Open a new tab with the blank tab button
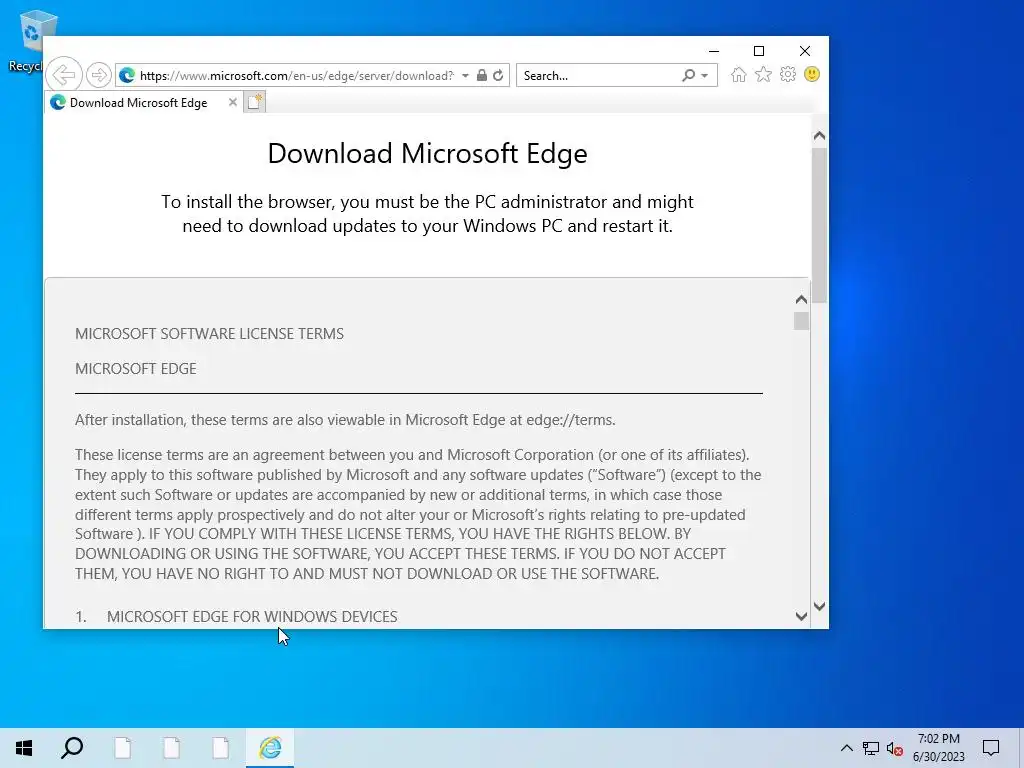 (x=255, y=102)
